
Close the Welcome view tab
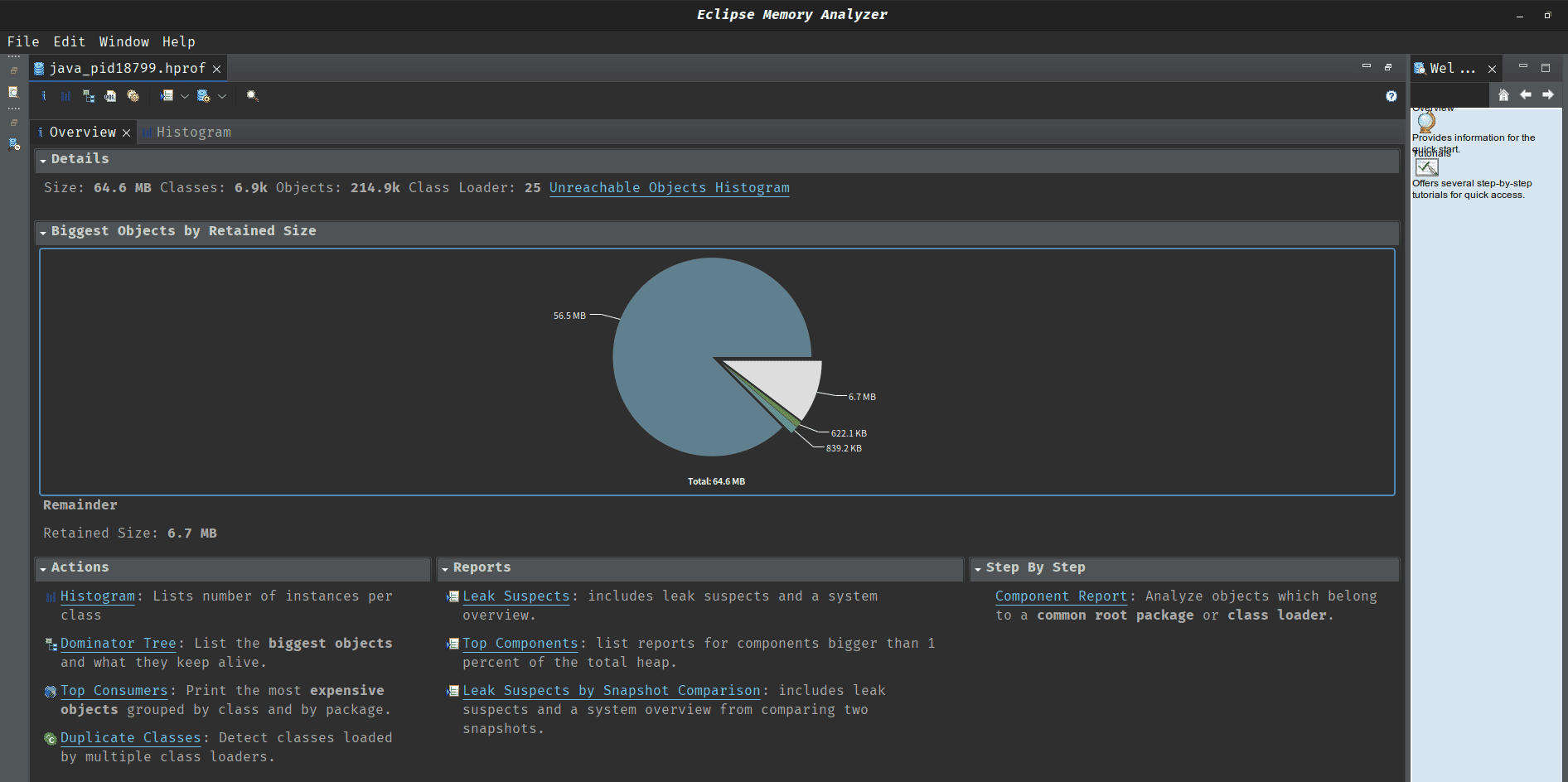pyautogui.click(x=1493, y=70)
